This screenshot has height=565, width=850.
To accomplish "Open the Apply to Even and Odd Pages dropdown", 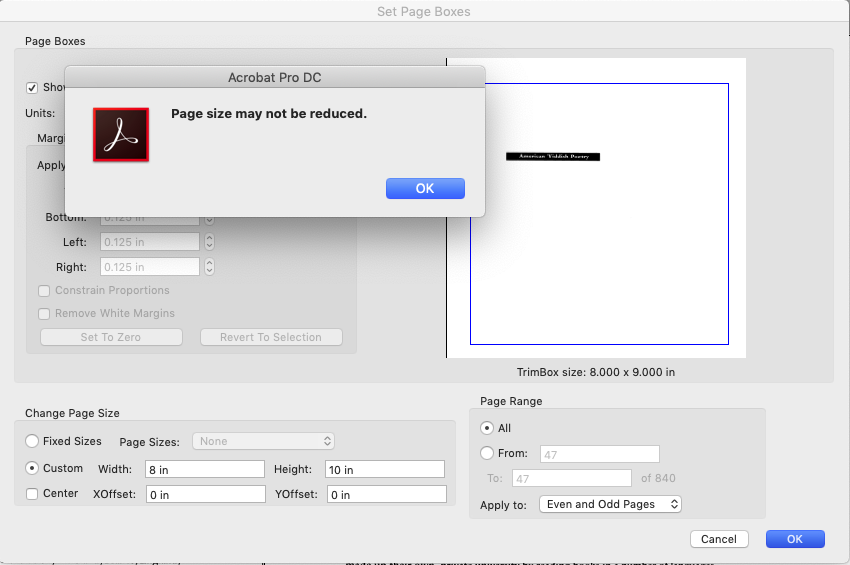I will [x=610, y=504].
